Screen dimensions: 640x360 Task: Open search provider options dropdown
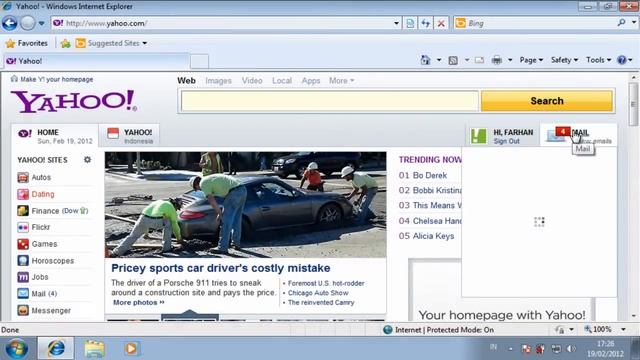pyautogui.click(x=634, y=23)
